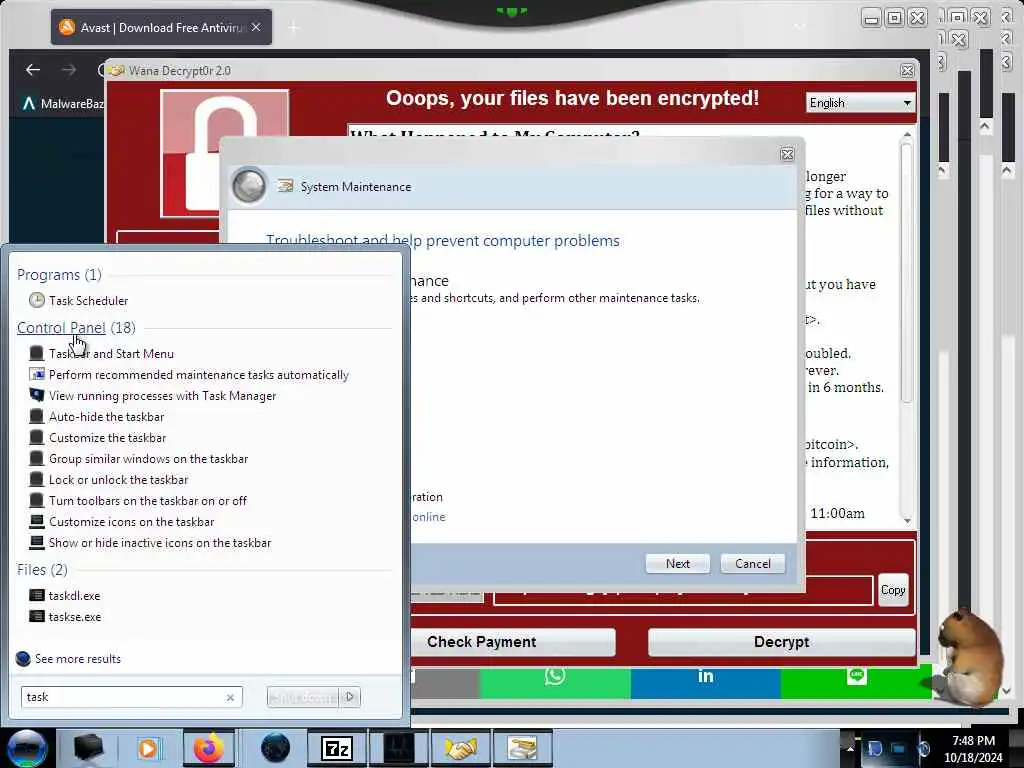Viewport: 1024px width, 768px height.
Task: Share via the LinkedIn button
Action: tap(705, 676)
